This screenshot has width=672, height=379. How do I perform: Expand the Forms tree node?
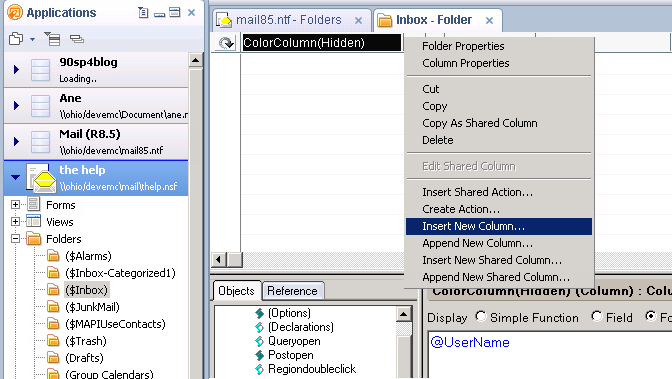15,205
